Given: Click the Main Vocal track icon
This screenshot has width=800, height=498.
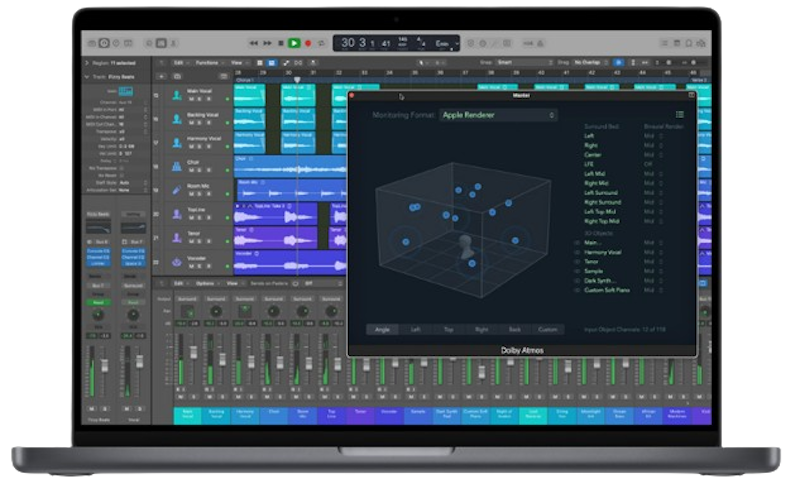Looking at the screenshot, I should pyautogui.click(x=177, y=95).
